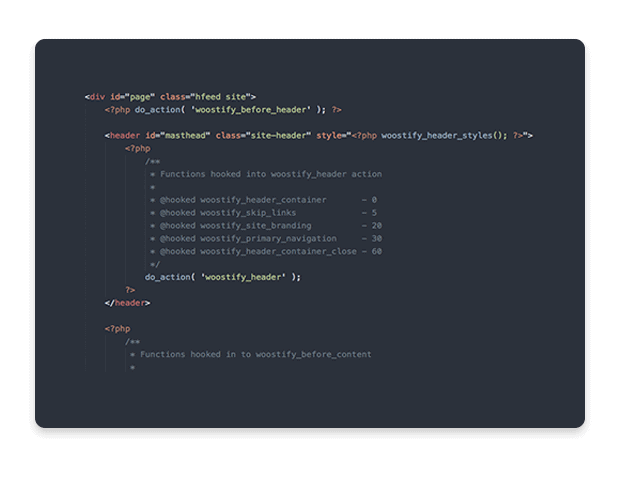Click the do_action( 'woostify_header' ); line
The image size is (620, 480).
pyautogui.click(x=223, y=277)
